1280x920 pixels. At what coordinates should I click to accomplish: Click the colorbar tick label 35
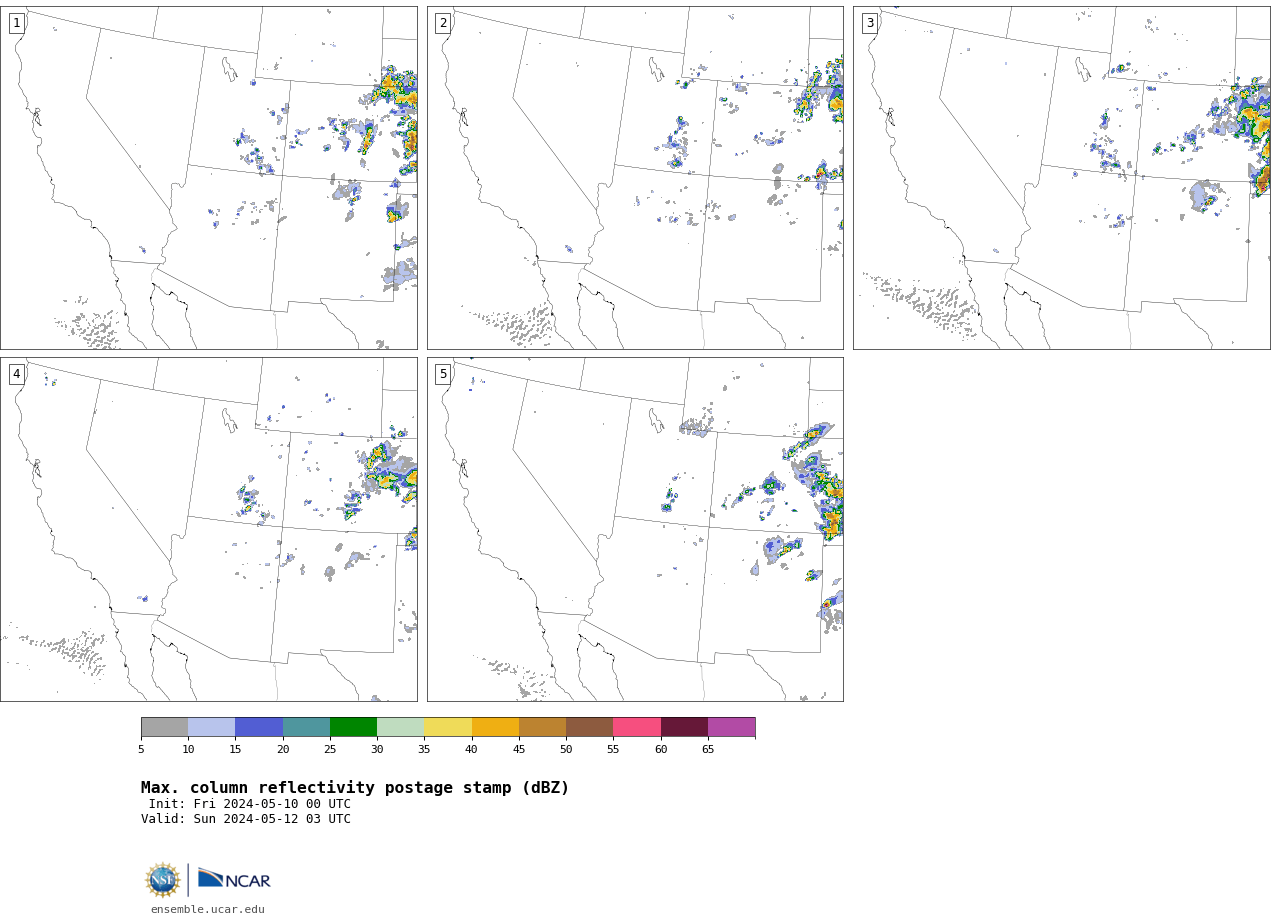(424, 749)
